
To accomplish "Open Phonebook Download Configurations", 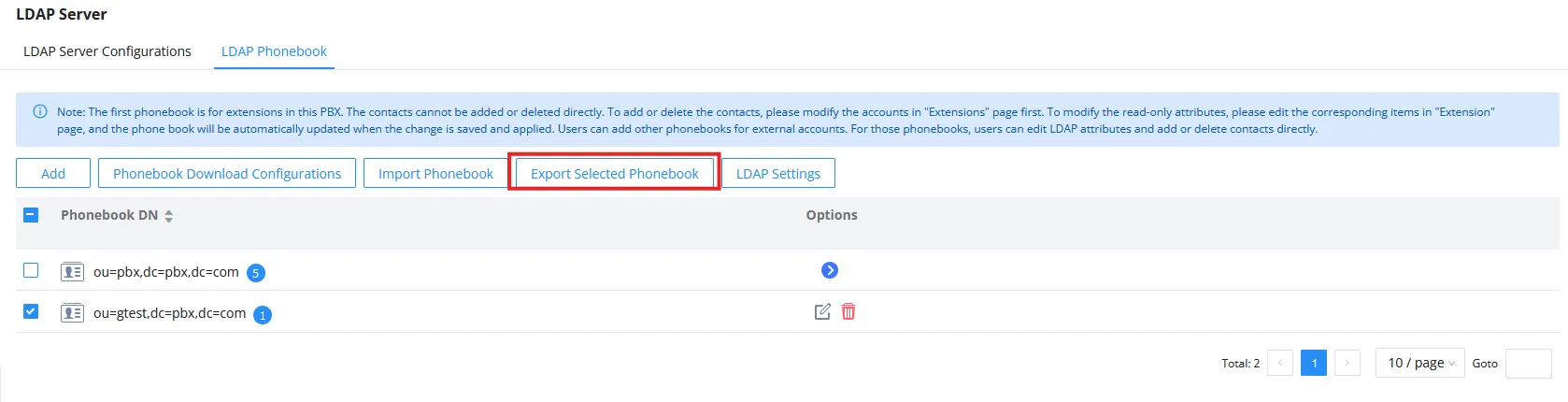I will coord(227,173).
